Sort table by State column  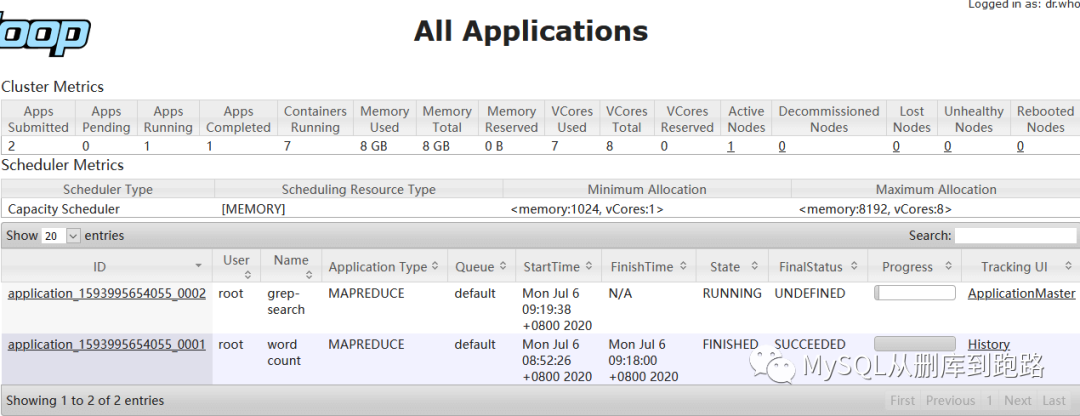[731, 267]
